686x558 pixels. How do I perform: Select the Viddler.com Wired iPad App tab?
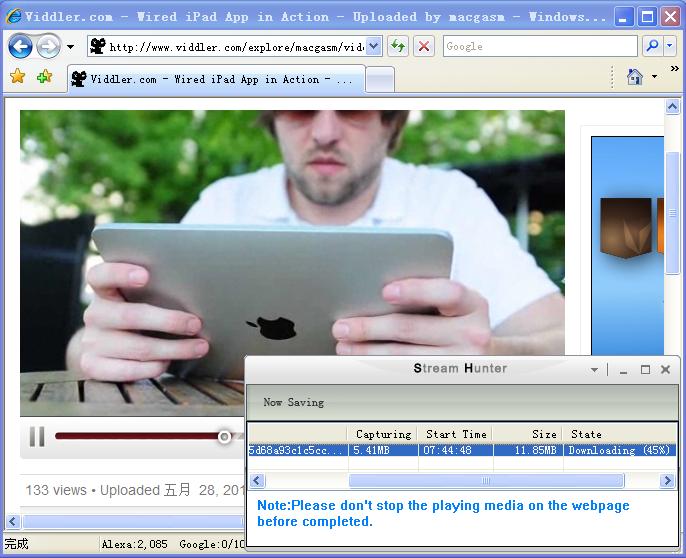coord(216,79)
